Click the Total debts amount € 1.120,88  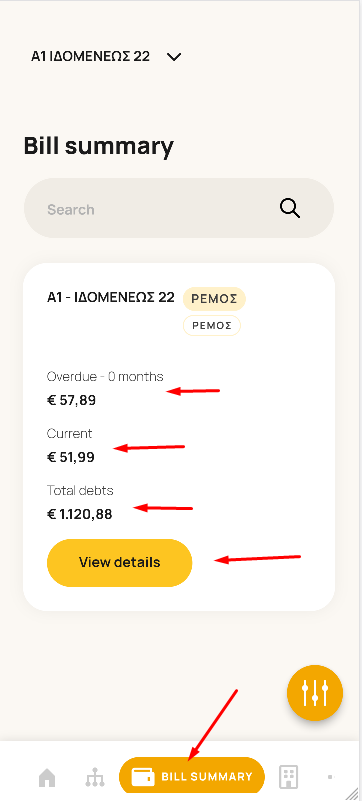click(x=80, y=514)
